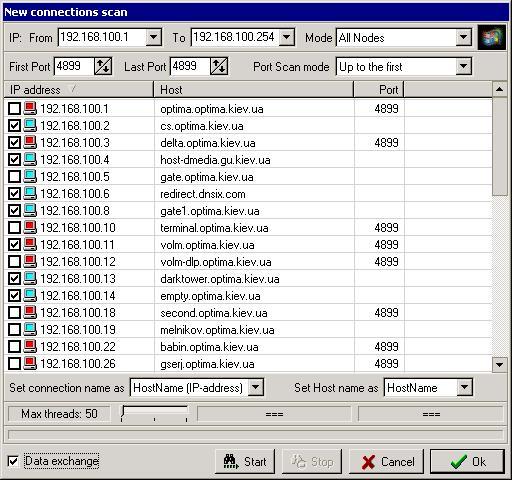Expand the Port Scan mode dropdown
This screenshot has height=480, width=512.
464,66
